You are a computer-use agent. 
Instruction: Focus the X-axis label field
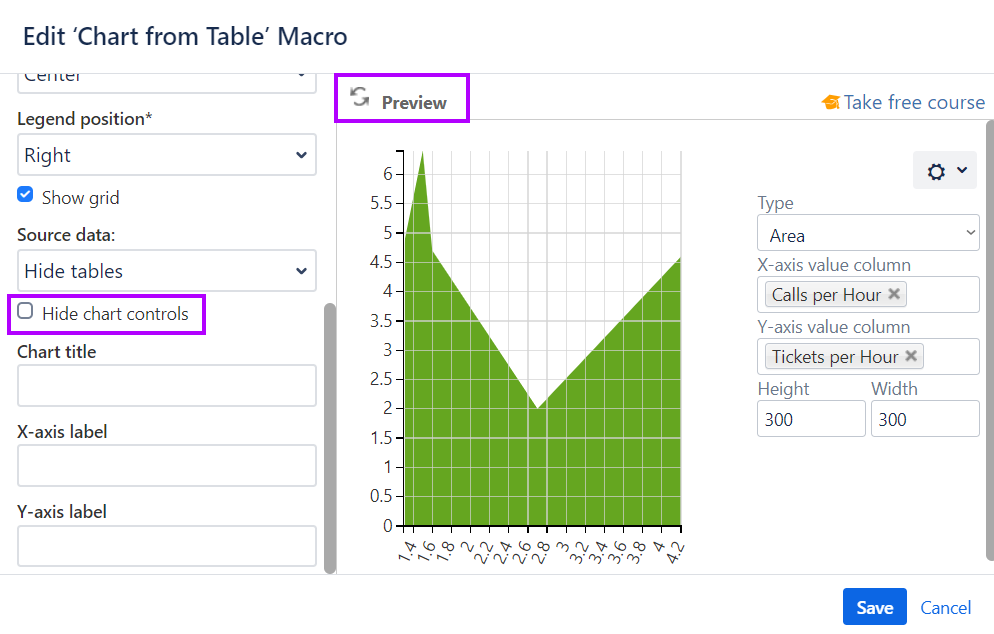(166, 465)
